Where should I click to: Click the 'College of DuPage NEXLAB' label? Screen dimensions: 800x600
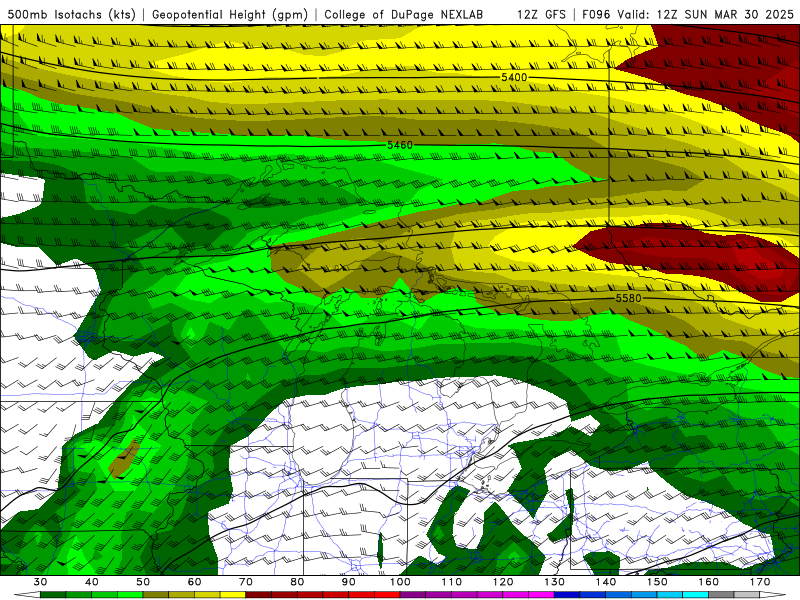coord(404,15)
